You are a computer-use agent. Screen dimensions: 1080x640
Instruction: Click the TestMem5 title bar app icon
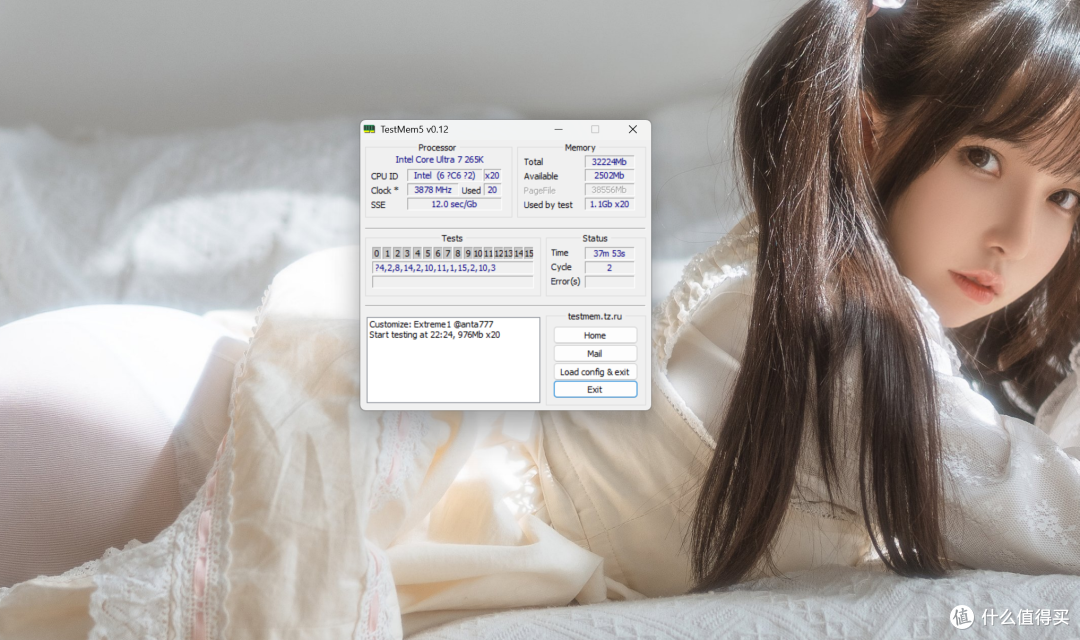(x=369, y=130)
